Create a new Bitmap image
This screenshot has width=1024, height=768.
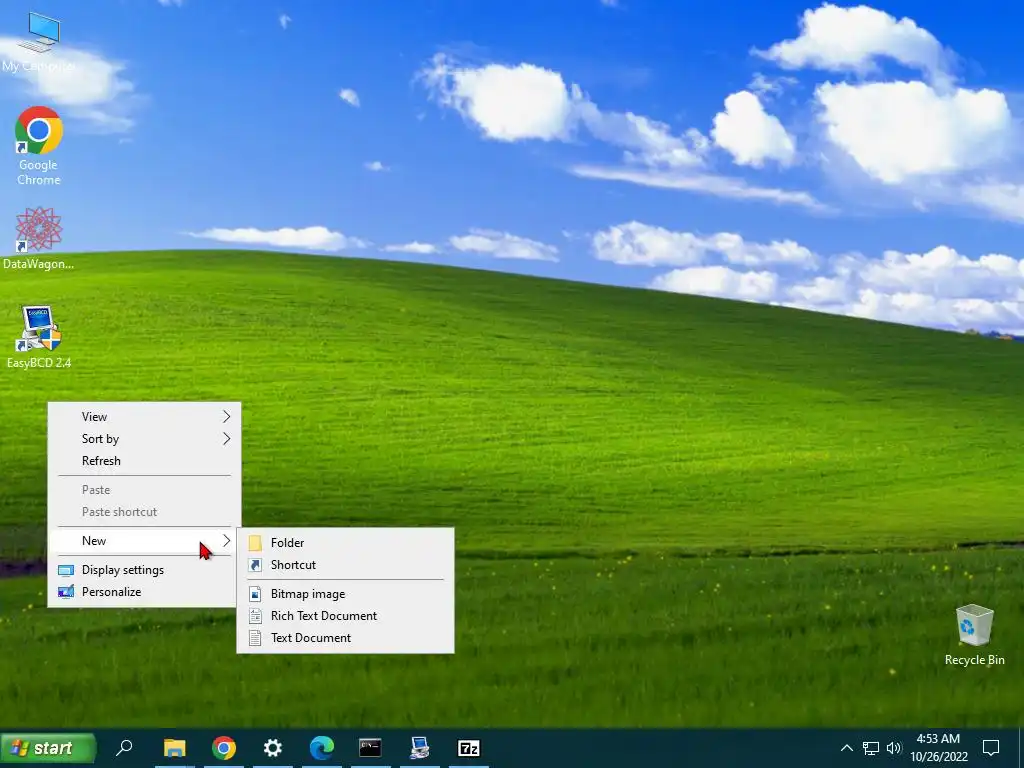[x=345, y=594]
